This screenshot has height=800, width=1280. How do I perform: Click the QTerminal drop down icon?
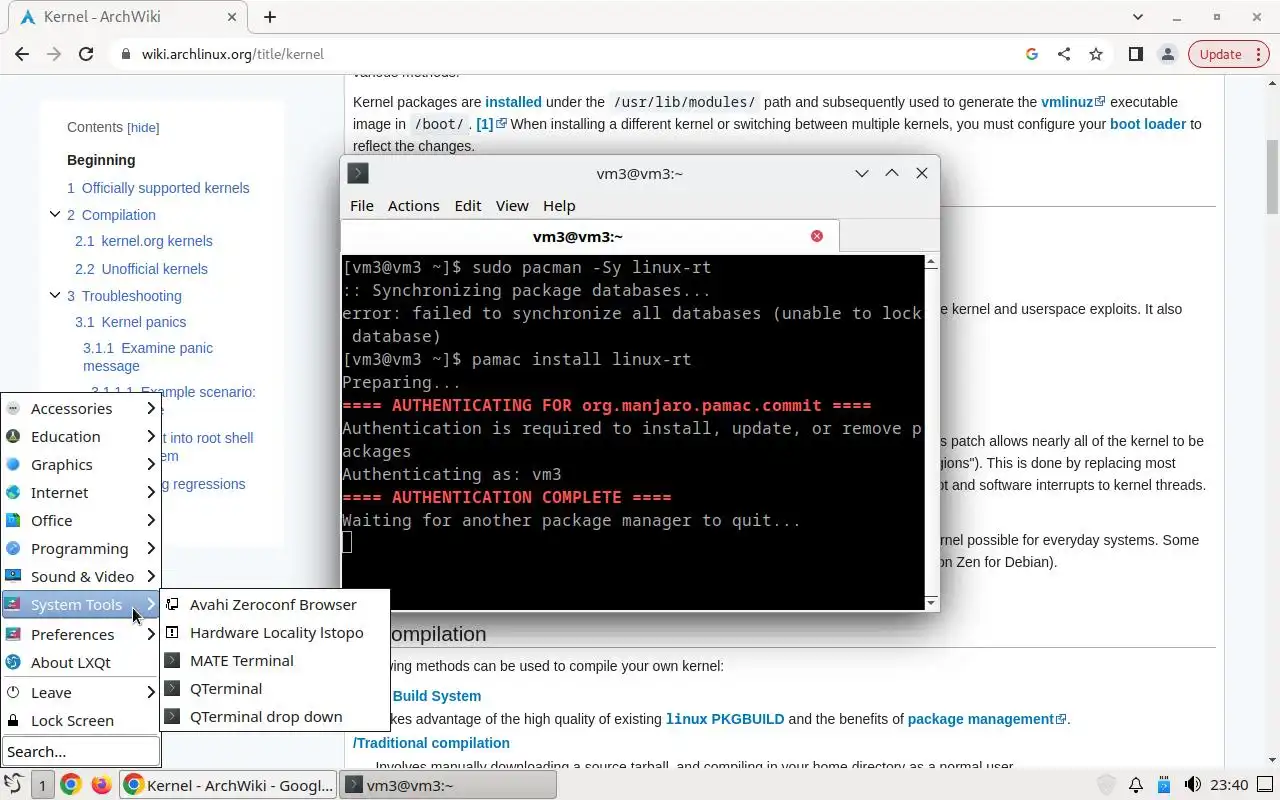[172, 716]
